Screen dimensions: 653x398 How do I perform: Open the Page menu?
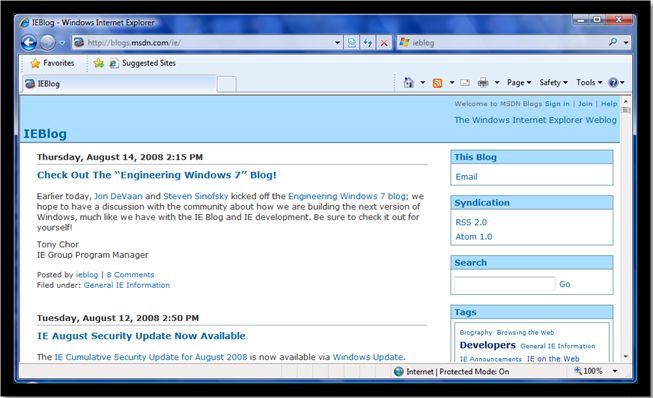pos(519,82)
